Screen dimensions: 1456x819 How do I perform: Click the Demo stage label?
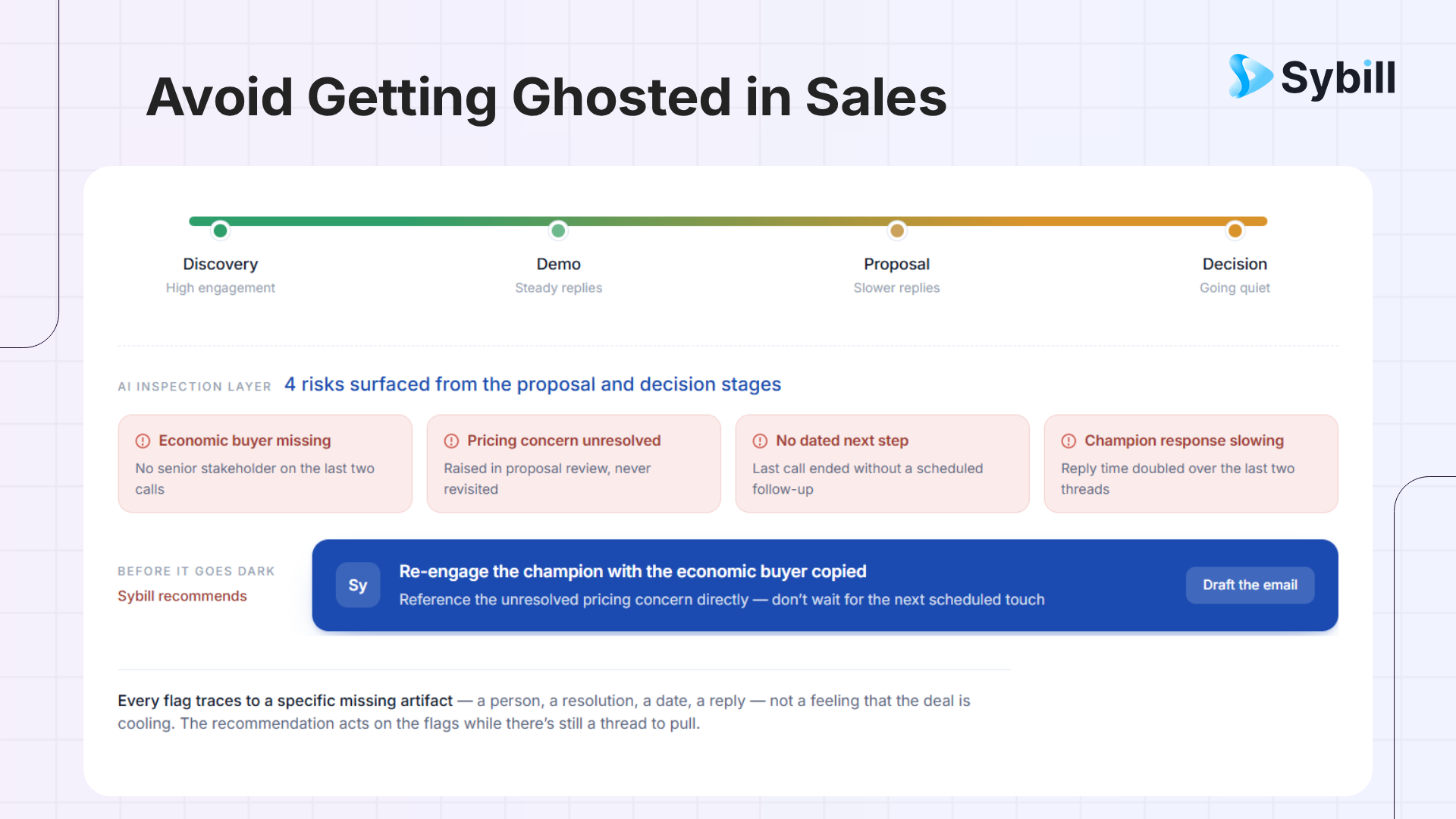click(558, 264)
